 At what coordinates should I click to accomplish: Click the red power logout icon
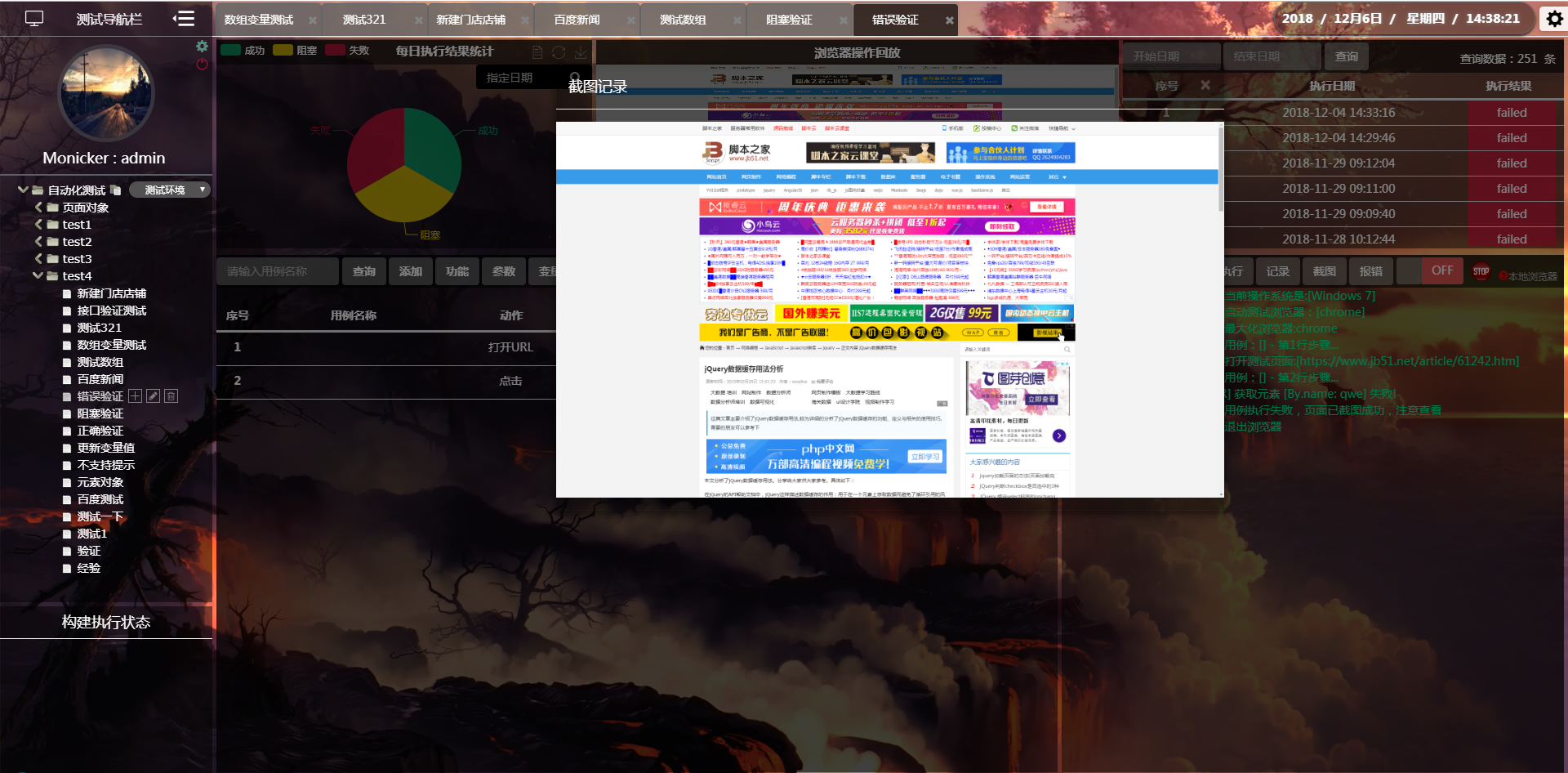click(x=202, y=64)
